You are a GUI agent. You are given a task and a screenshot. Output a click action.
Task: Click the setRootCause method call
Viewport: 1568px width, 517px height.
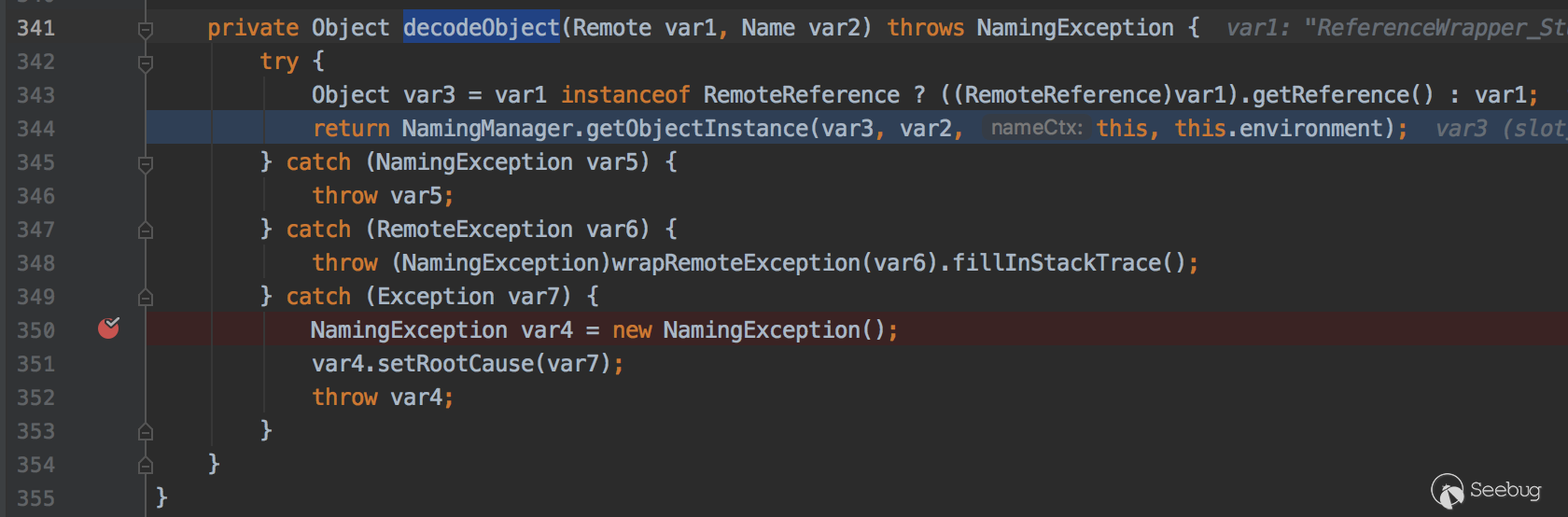point(455,364)
